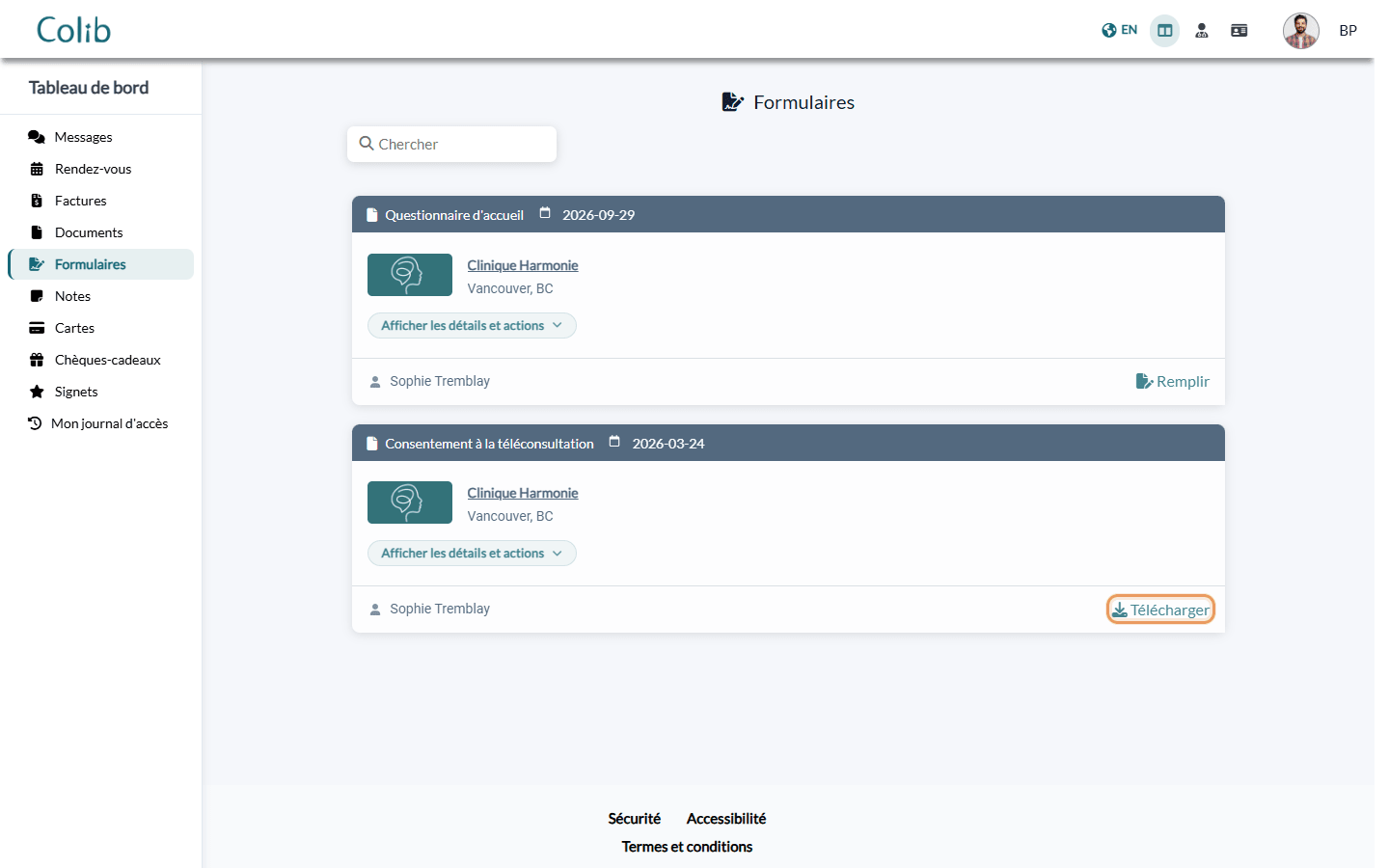The height and width of the screenshot is (868, 1389).
Task: Click the Consentement à la téléconsultation title
Action: 489,444
